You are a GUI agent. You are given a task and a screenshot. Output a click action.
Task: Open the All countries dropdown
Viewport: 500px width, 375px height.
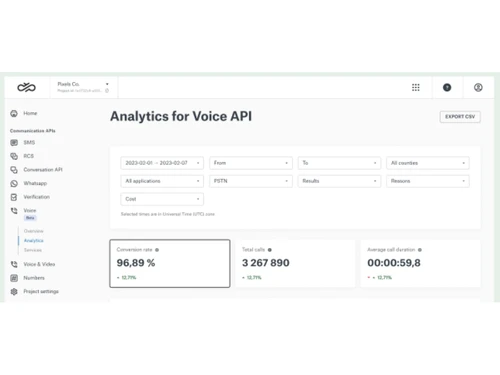click(x=428, y=163)
